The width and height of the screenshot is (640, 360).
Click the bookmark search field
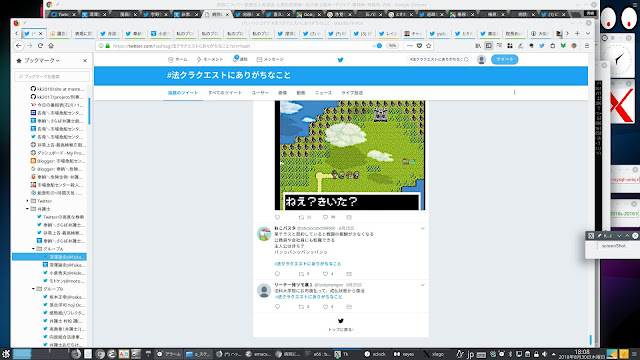52,76
